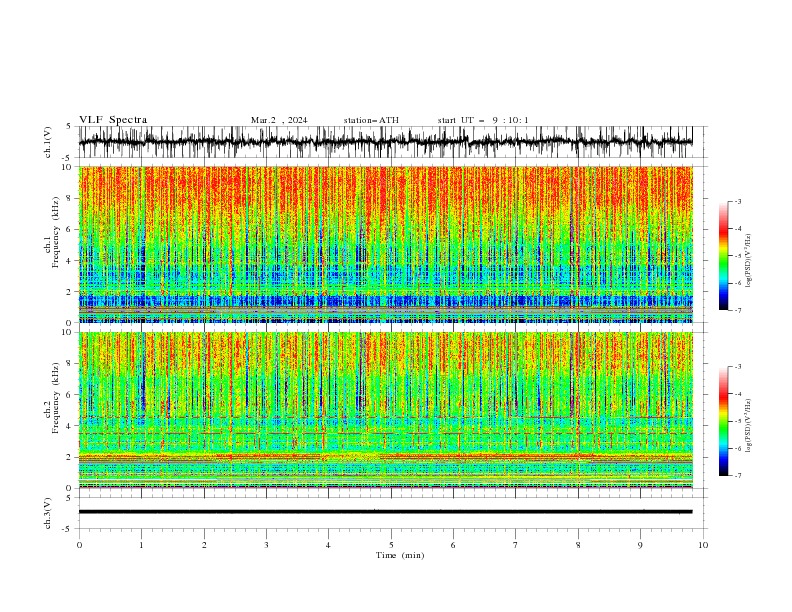Click the log(PSD) label beside upper colorbar
This screenshot has width=792, height=612.
click(748, 261)
